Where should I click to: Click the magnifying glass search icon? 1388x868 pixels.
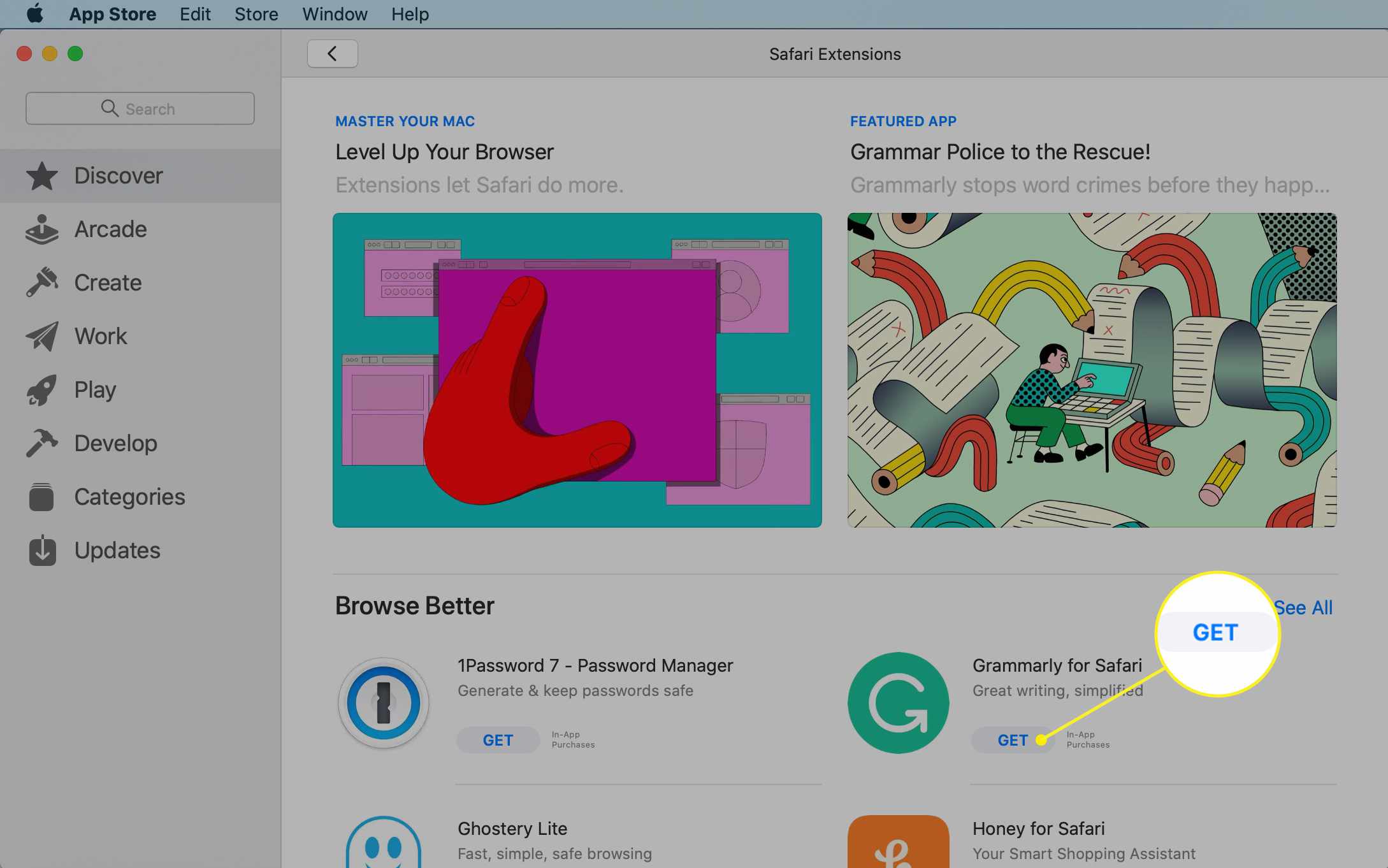point(110,108)
